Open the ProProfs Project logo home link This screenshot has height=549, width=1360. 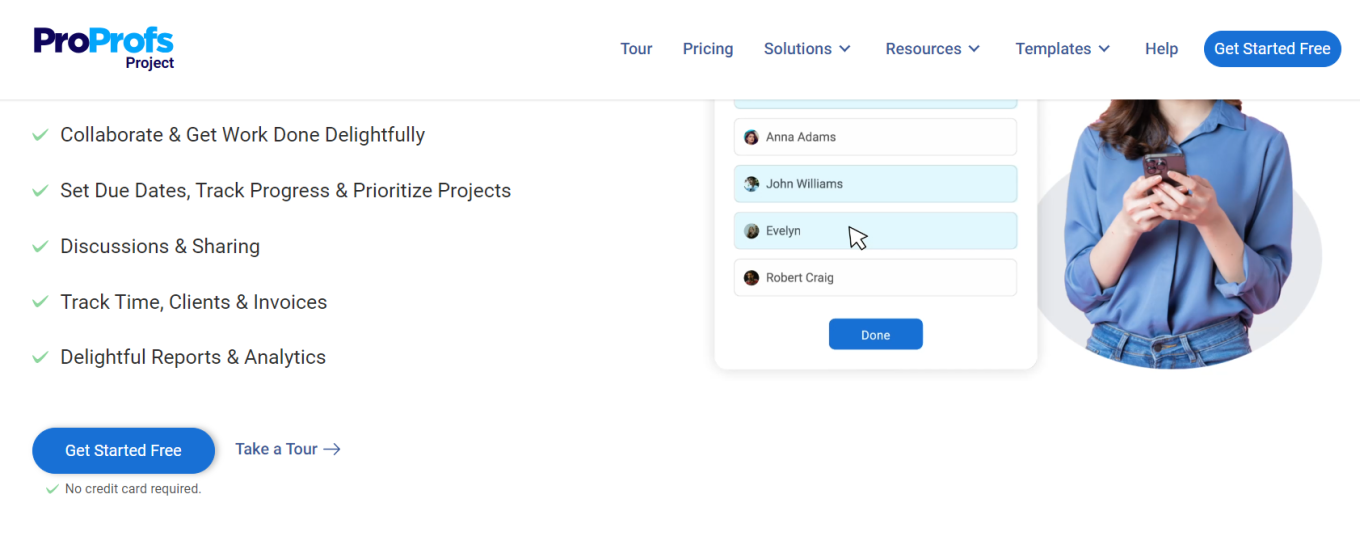coord(104,48)
